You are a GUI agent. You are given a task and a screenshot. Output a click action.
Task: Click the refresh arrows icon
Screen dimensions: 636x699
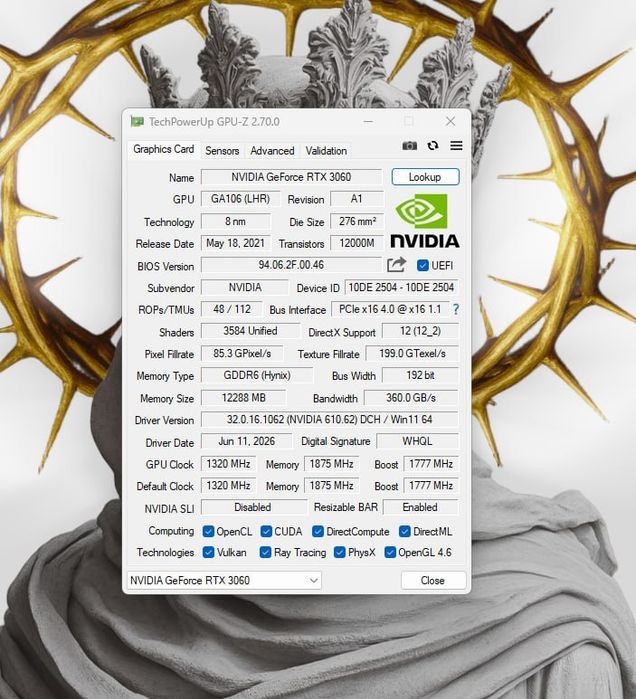click(x=432, y=146)
